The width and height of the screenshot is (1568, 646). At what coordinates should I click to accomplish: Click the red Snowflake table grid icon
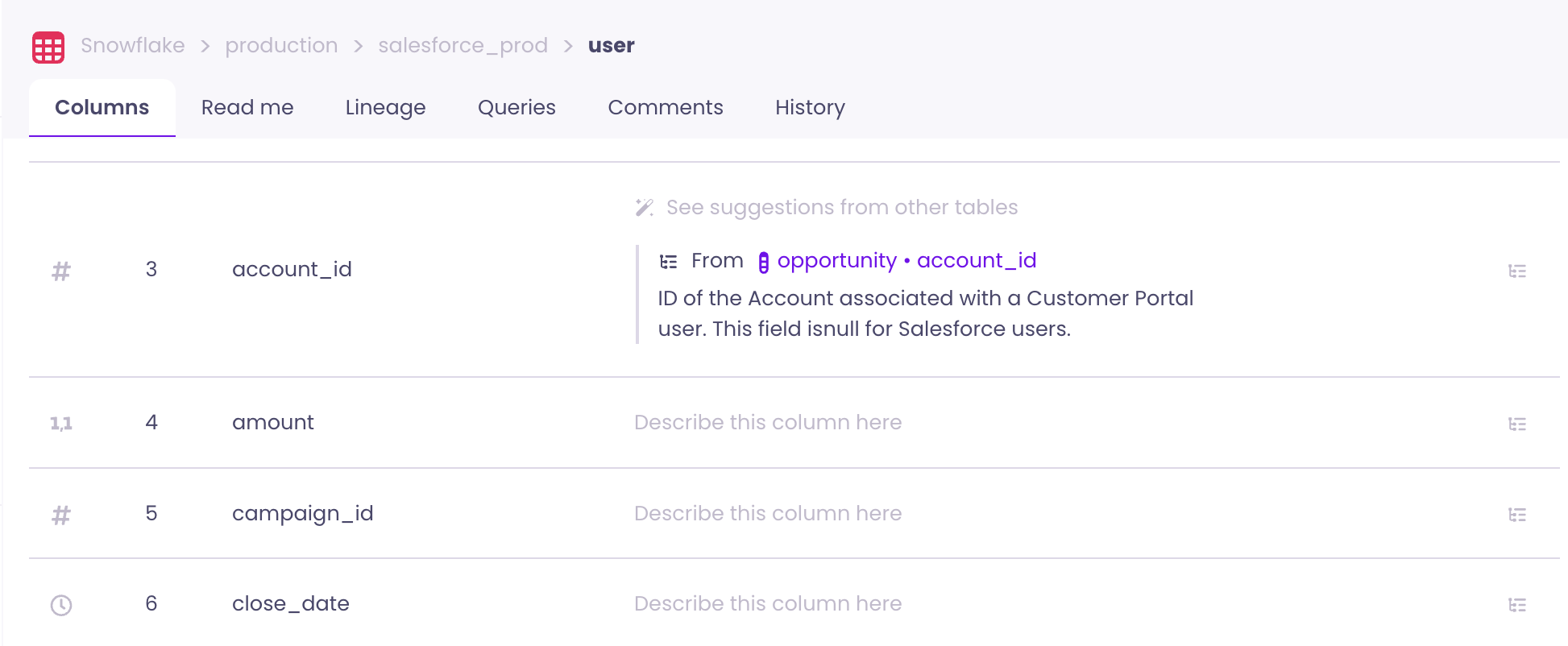click(x=48, y=48)
